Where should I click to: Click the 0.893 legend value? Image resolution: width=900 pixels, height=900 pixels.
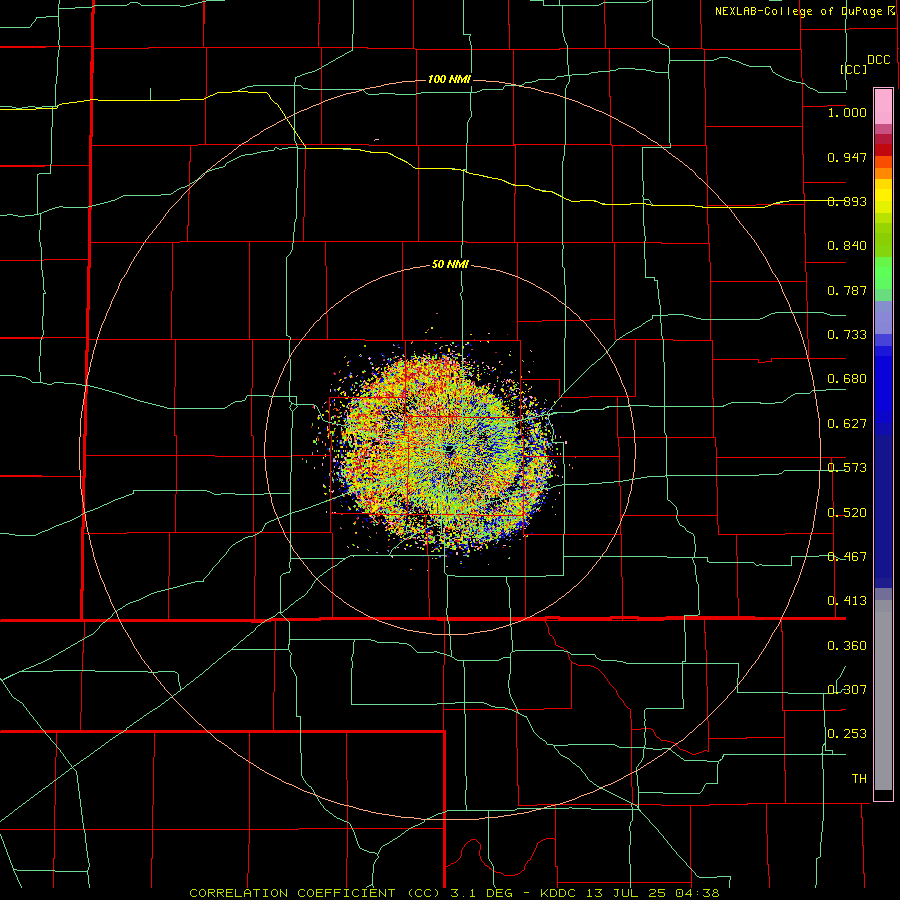[847, 201]
